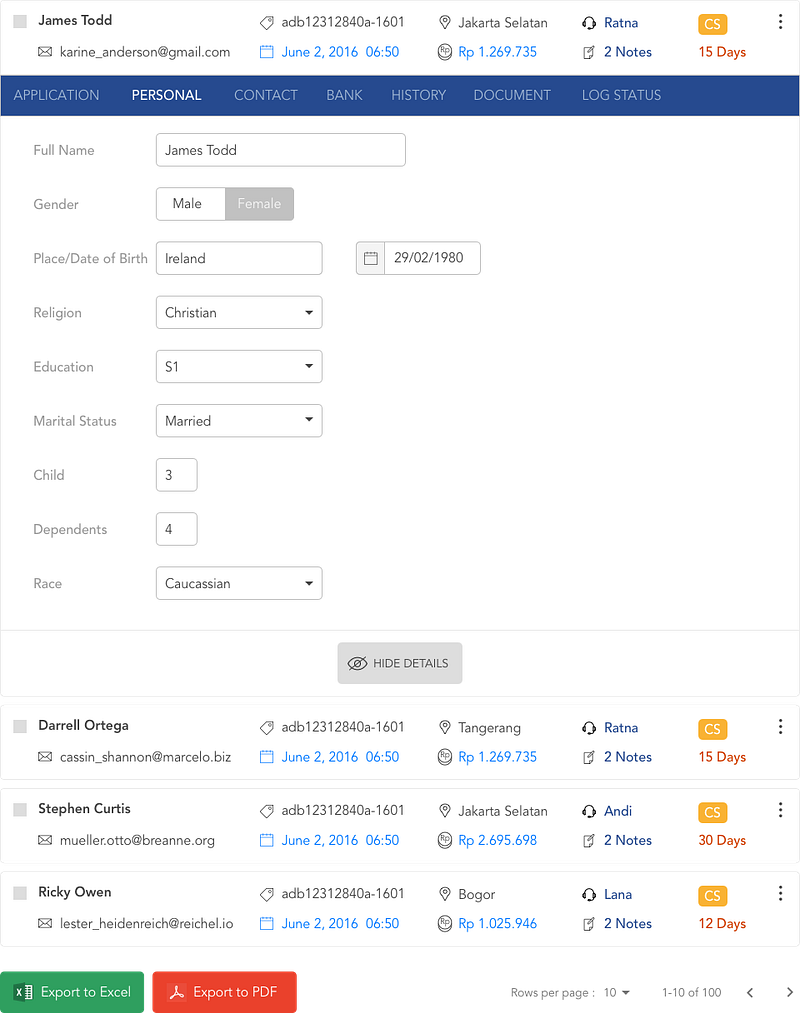Open kebab menu for Stephen Curtis row
This screenshot has width=800, height=1013.
coord(780,810)
